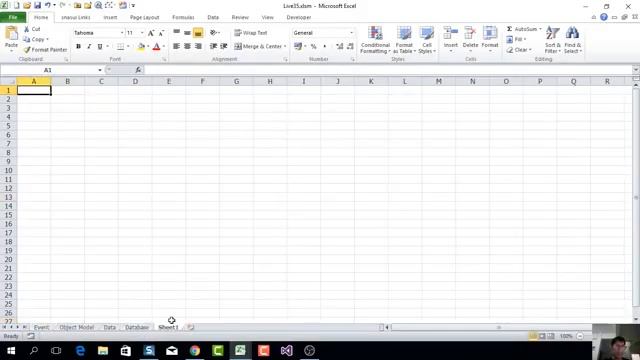Open Sort & Filter menu
Viewport: 640px width, 360px height.
point(553,40)
